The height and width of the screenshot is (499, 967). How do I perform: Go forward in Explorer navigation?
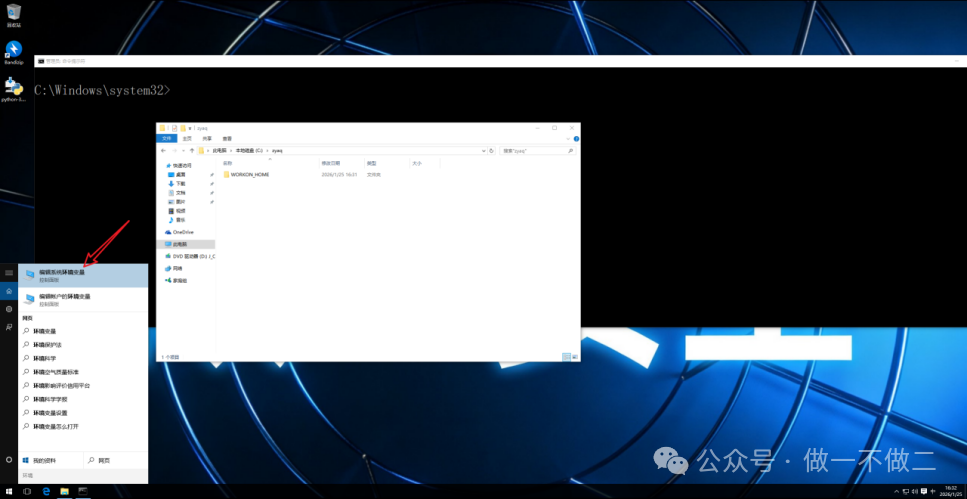pos(175,151)
